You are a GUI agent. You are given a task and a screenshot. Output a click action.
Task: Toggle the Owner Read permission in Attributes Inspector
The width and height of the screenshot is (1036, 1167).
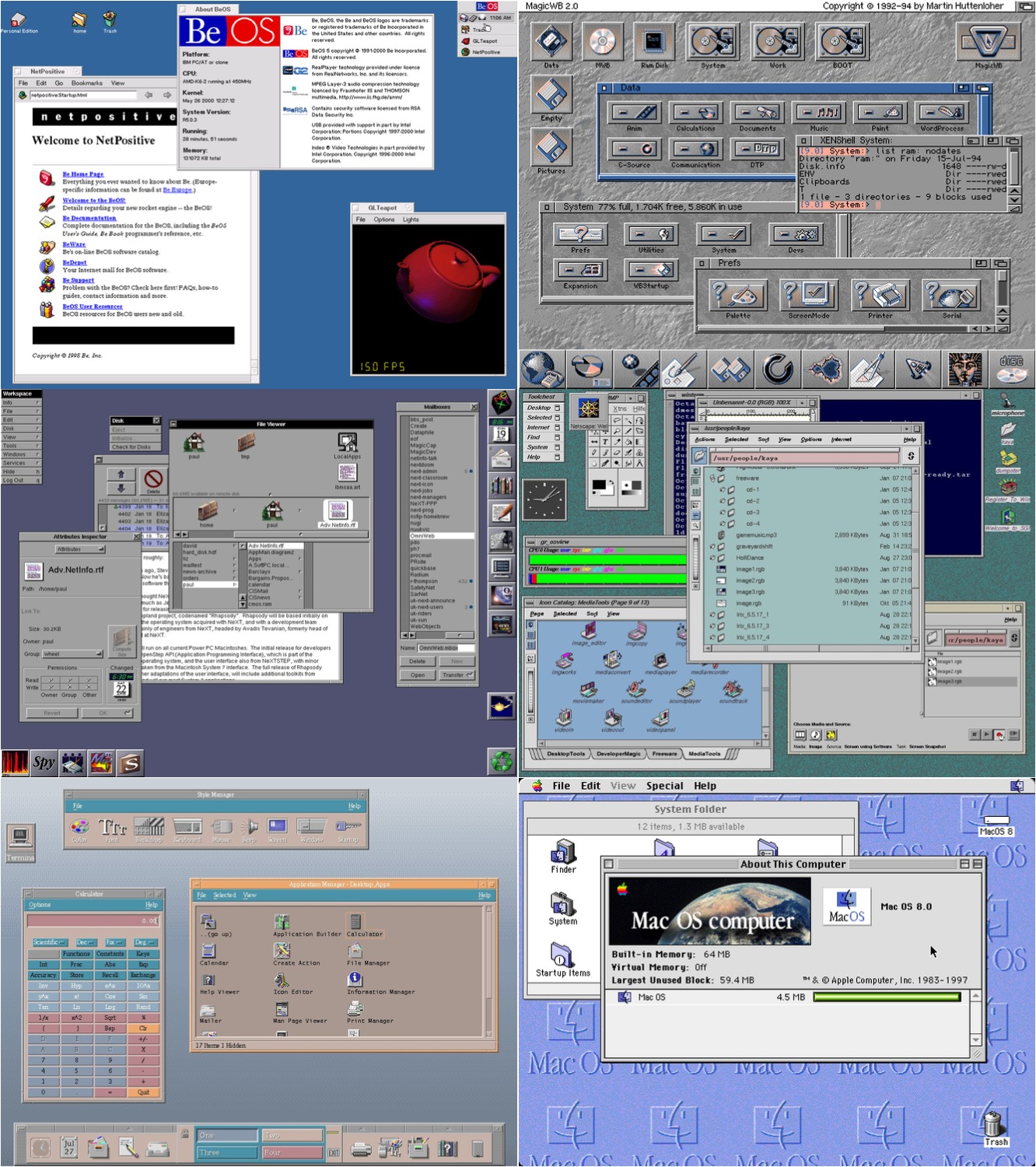coord(51,681)
